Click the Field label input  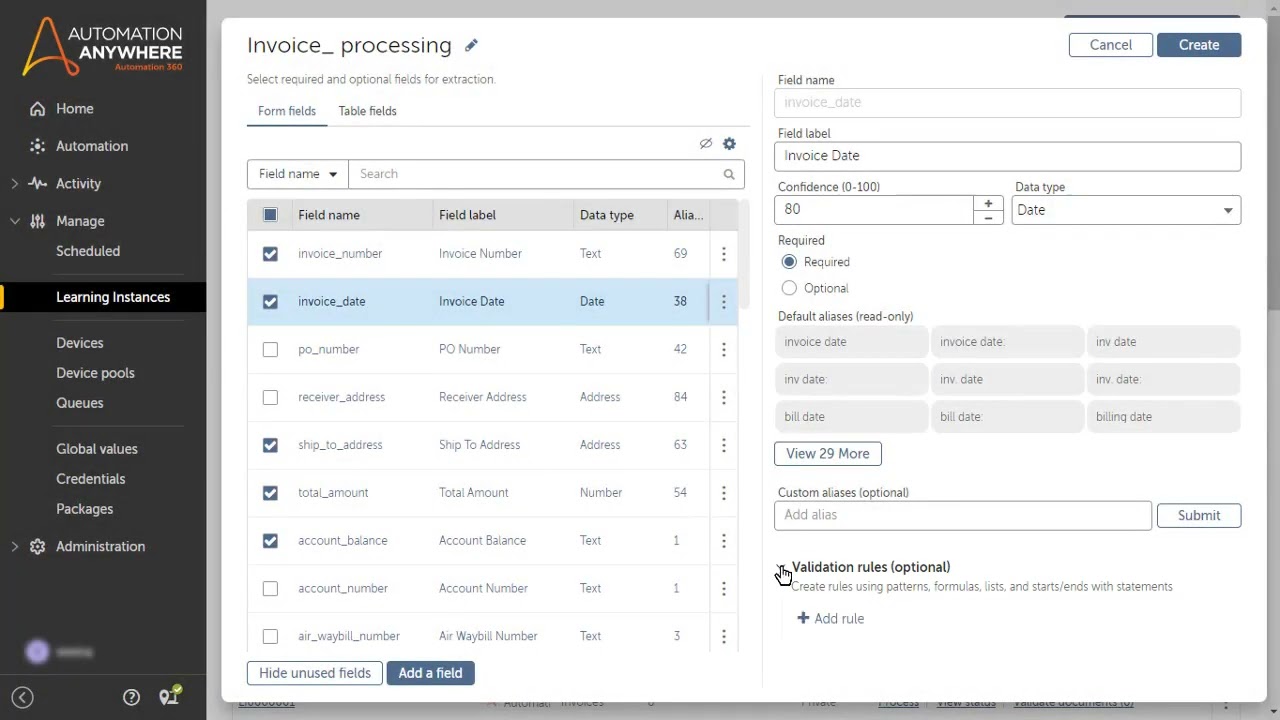[x=1008, y=156]
